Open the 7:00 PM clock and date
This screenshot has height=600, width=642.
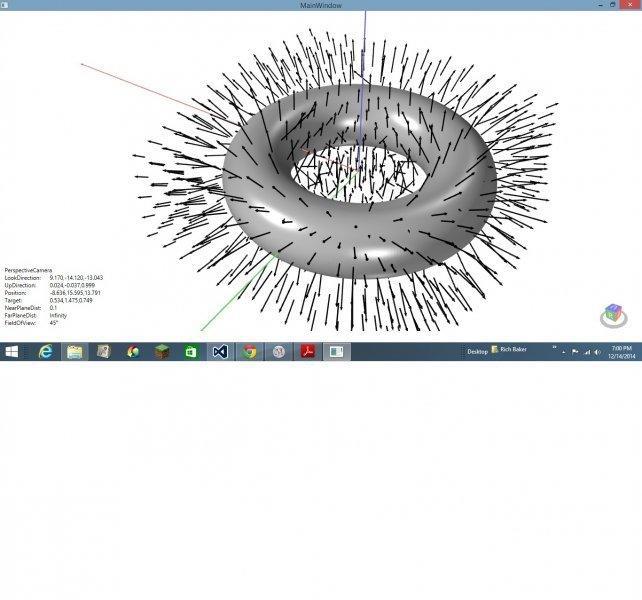pyautogui.click(x=622, y=352)
